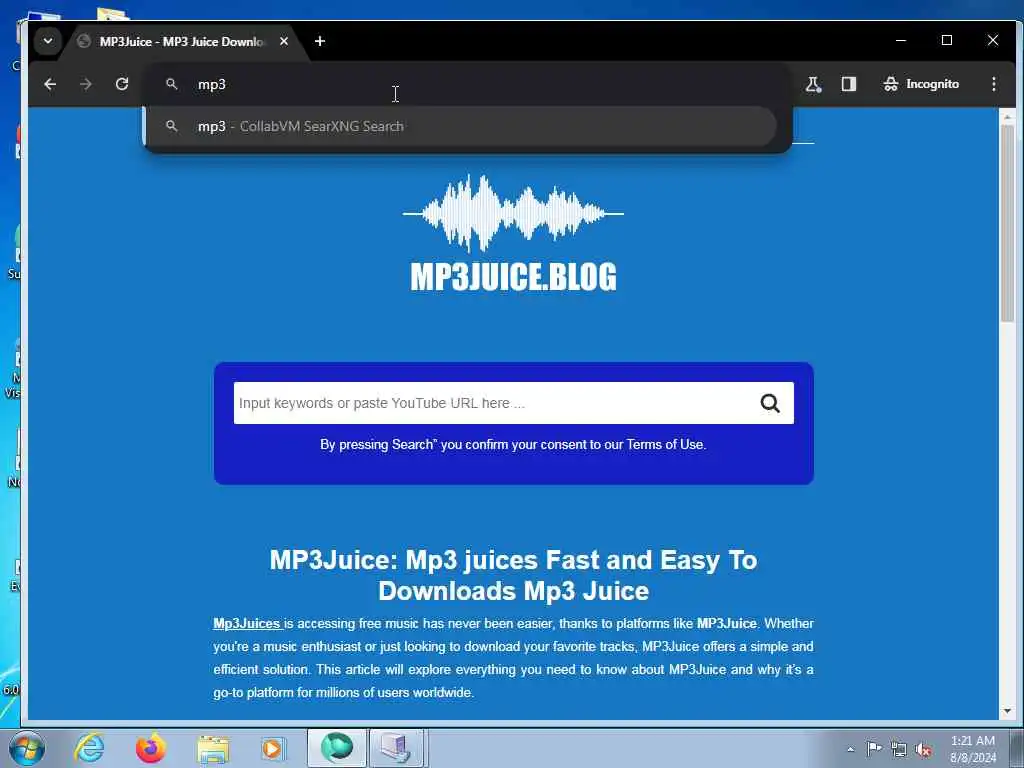Click the Incognito indicator

click(921, 84)
